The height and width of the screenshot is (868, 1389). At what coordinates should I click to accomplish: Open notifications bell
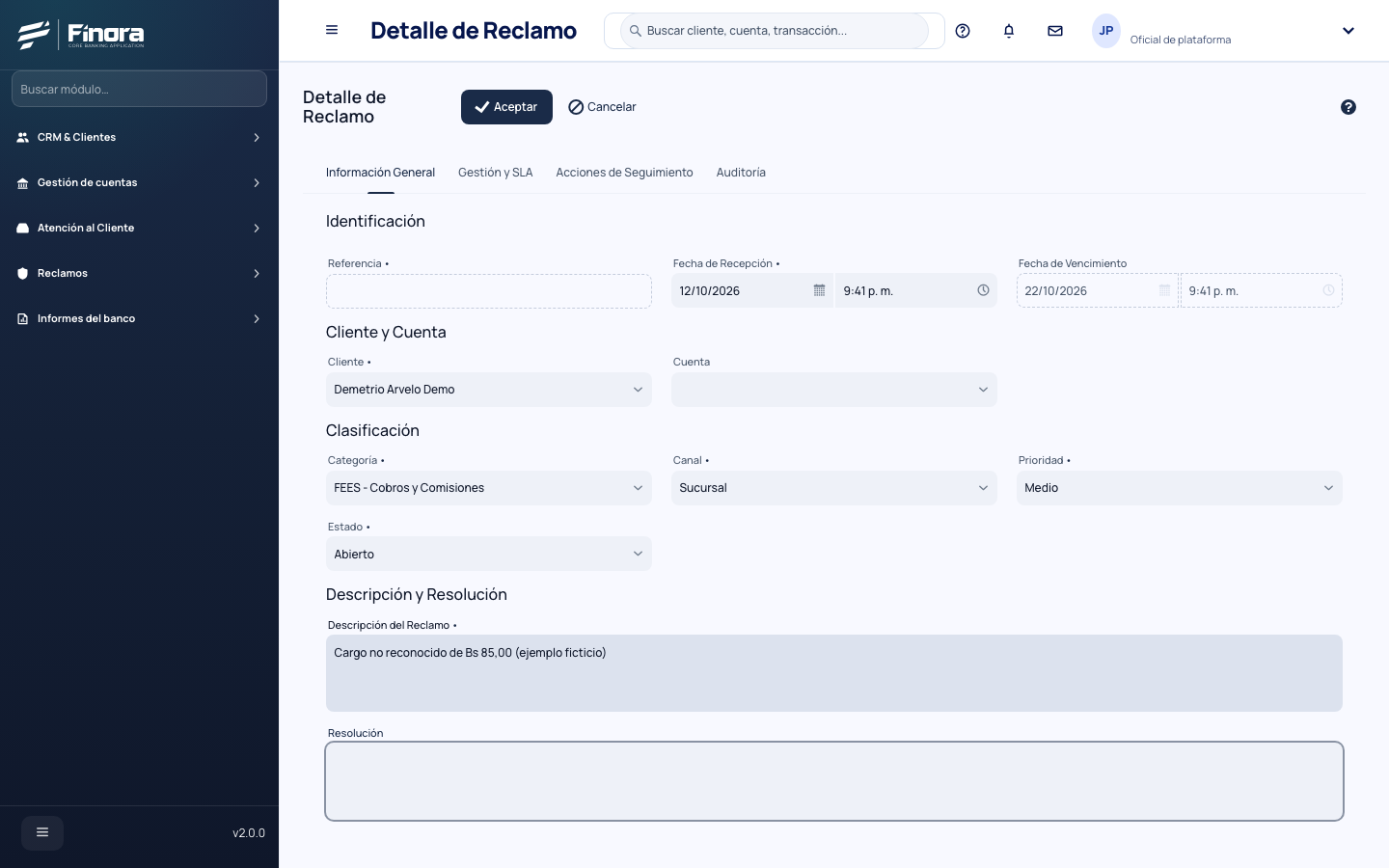pos(1009,31)
